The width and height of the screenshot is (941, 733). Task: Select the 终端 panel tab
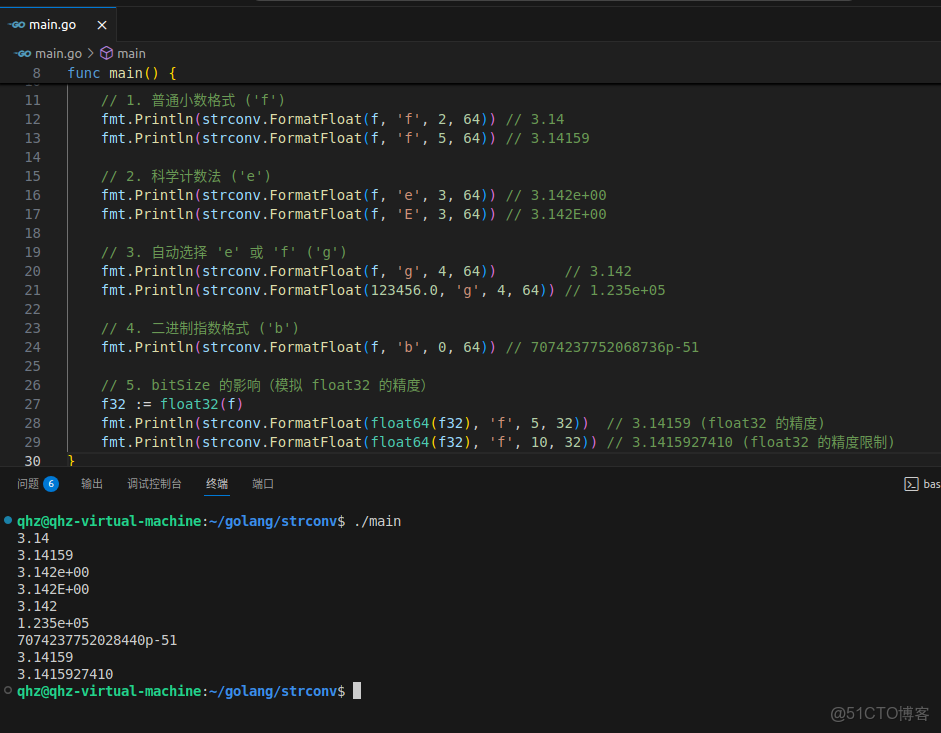(217, 484)
